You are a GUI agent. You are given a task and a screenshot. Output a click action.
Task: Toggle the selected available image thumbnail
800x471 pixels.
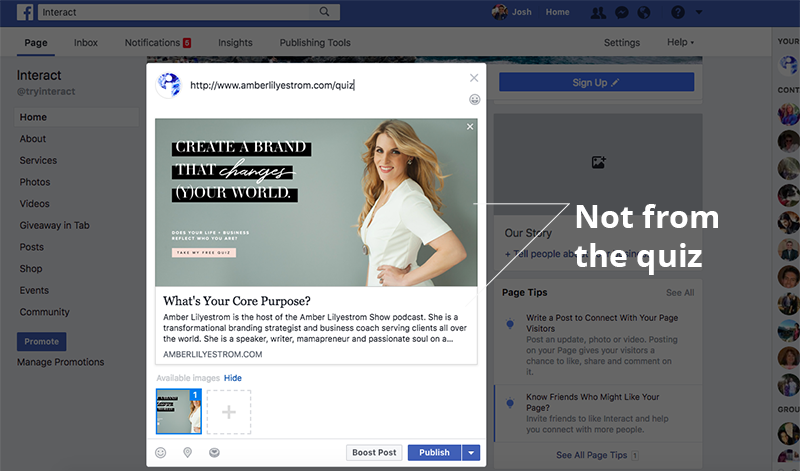pos(179,411)
